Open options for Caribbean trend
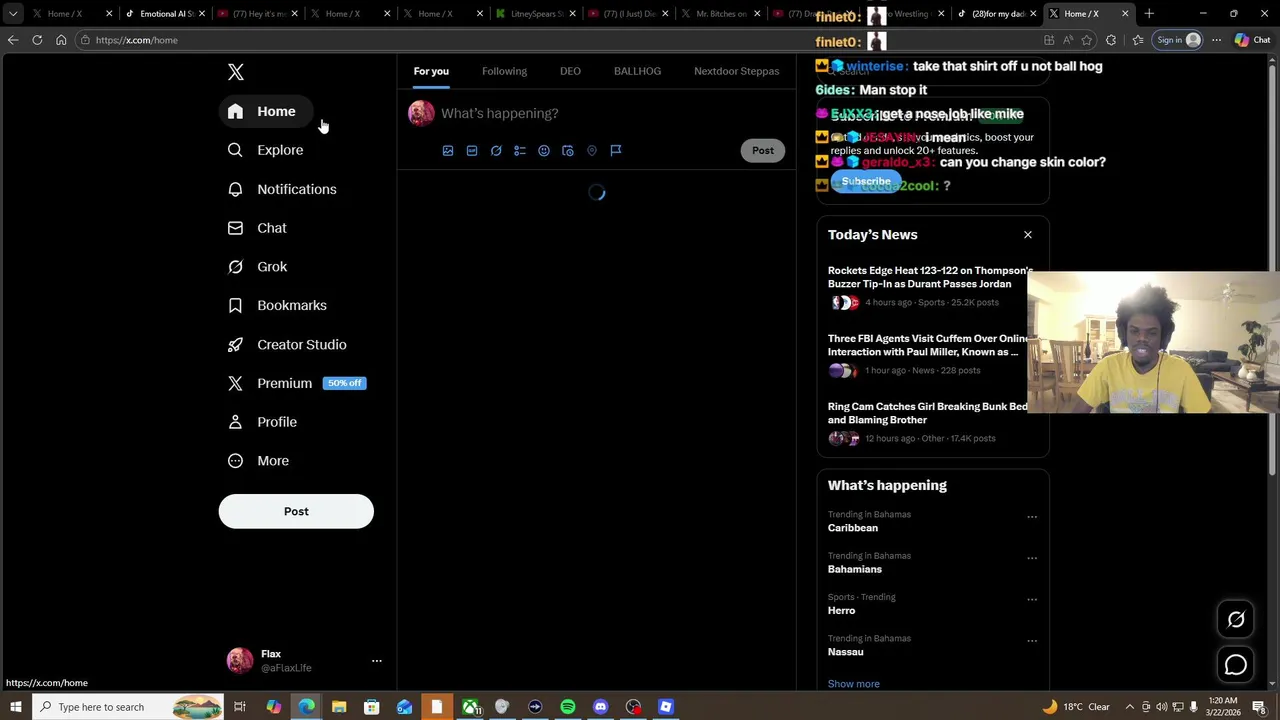Image resolution: width=1280 pixels, height=720 pixels. (x=1032, y=517)
